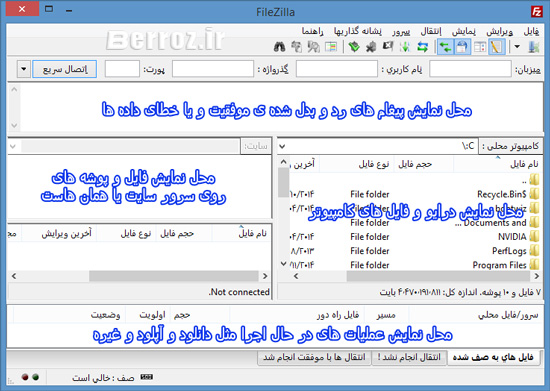This screenshot has width=550, height=391.
Task: Toggle synchronized browsing icon
Action: point(296,47)
